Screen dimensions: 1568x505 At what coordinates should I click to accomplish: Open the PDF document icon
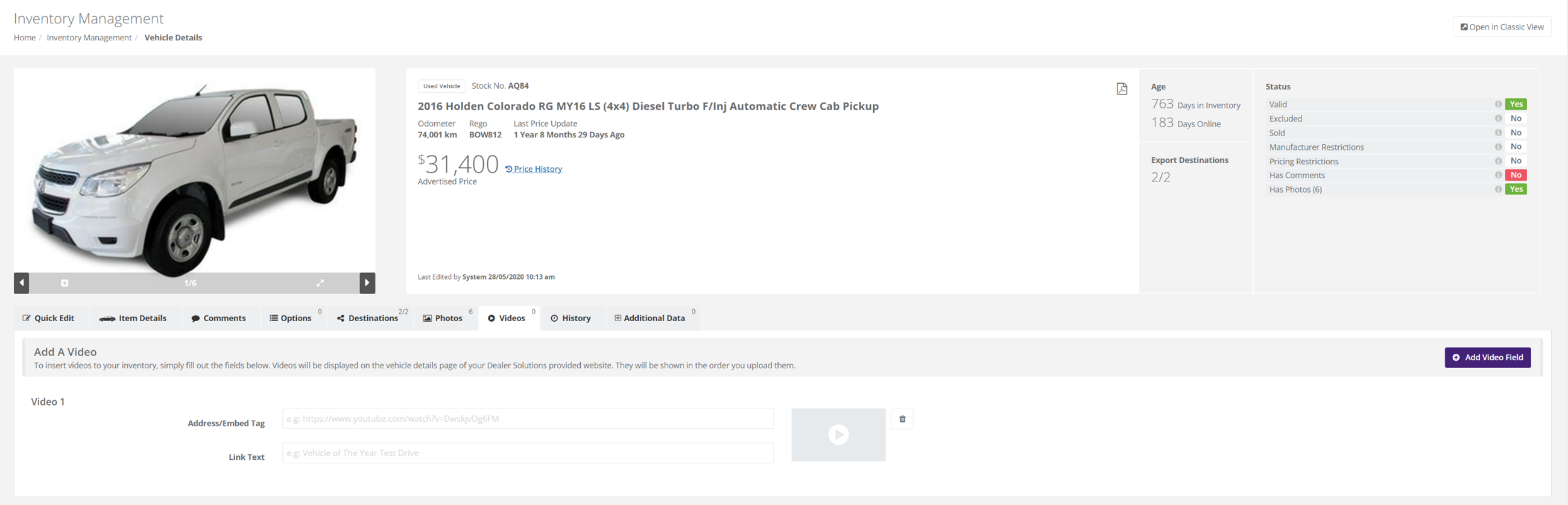coord(1122,89)
